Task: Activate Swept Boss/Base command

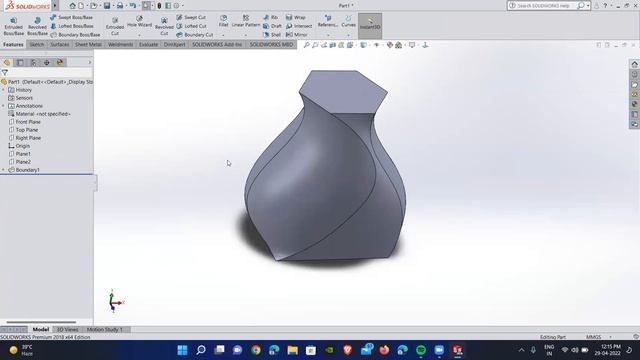Action: pos(71,18)
